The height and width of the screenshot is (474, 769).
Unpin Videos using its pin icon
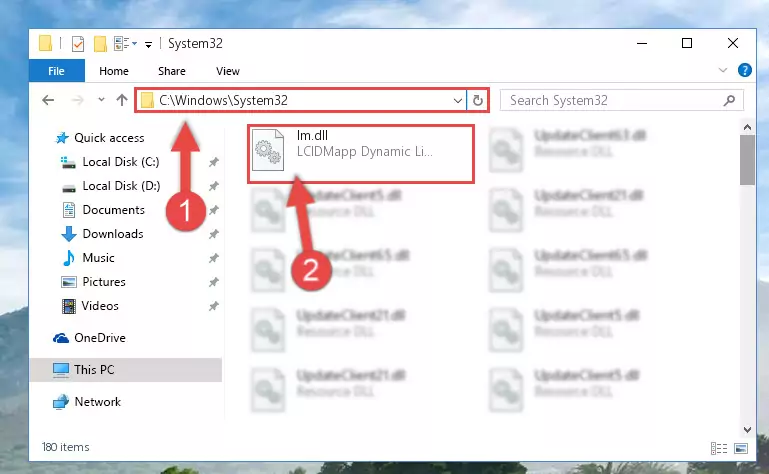214,306
